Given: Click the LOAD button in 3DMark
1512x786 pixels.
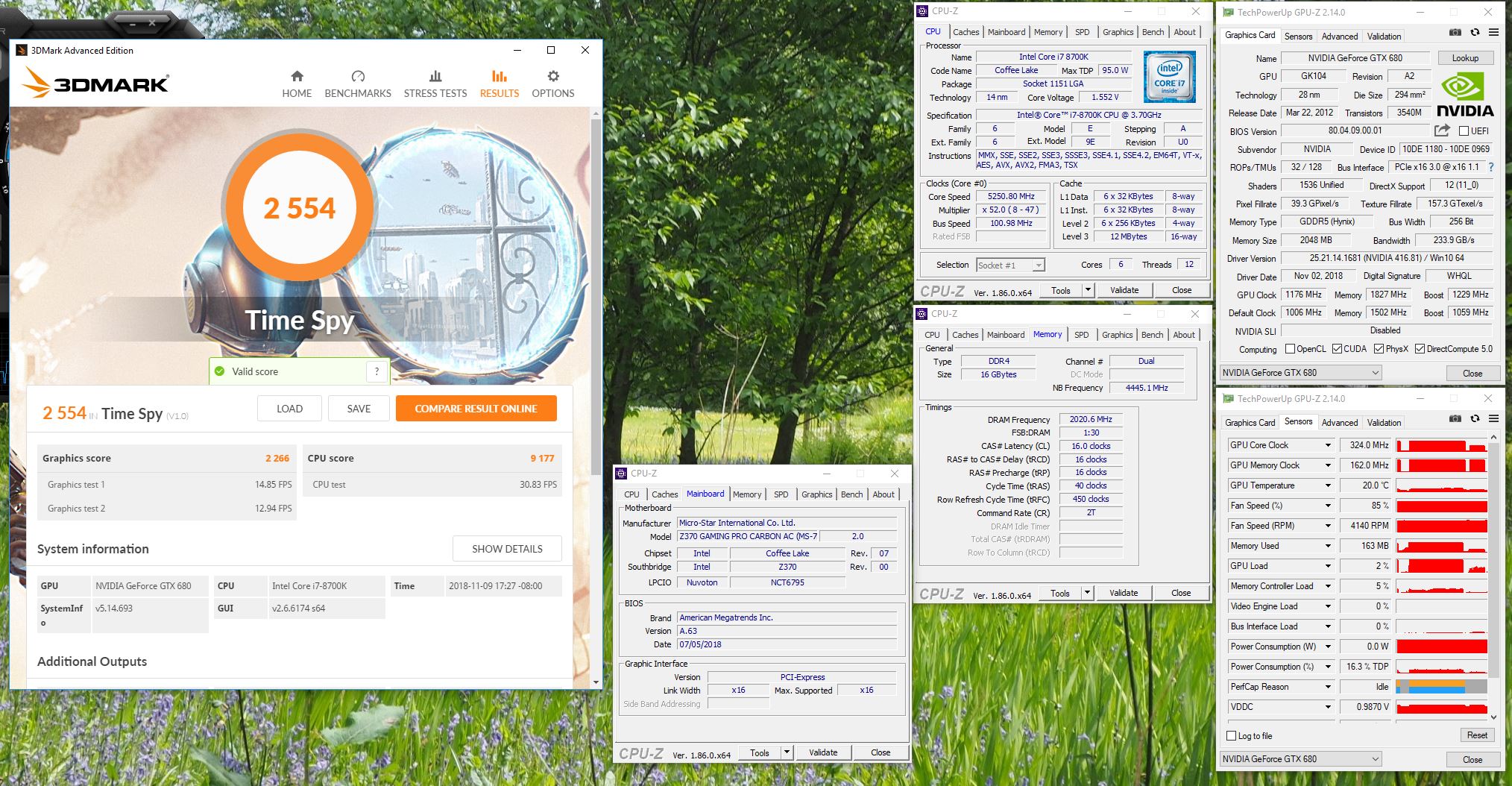Looking at the screenshot, I should pyautogui.click(x=289, y=409).
